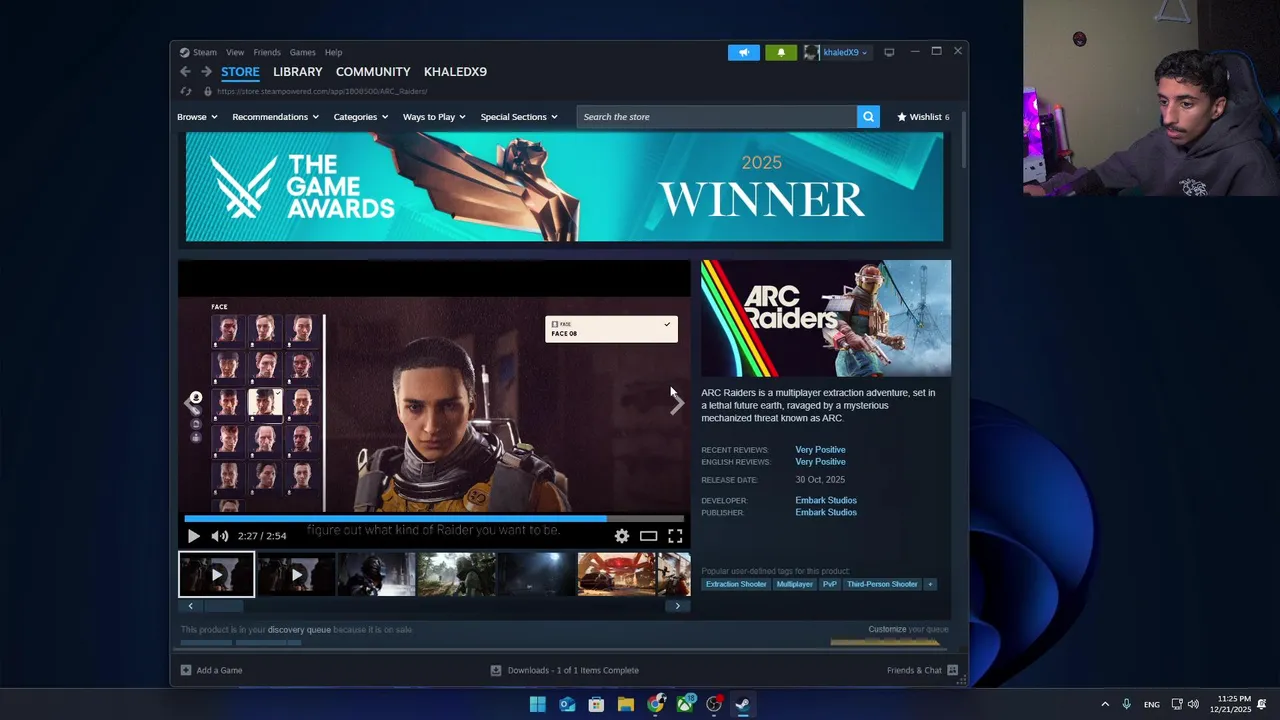The image size is (1280, 720).
Task: Open Embark Studios developer link
Action: (x=826, y=500)
